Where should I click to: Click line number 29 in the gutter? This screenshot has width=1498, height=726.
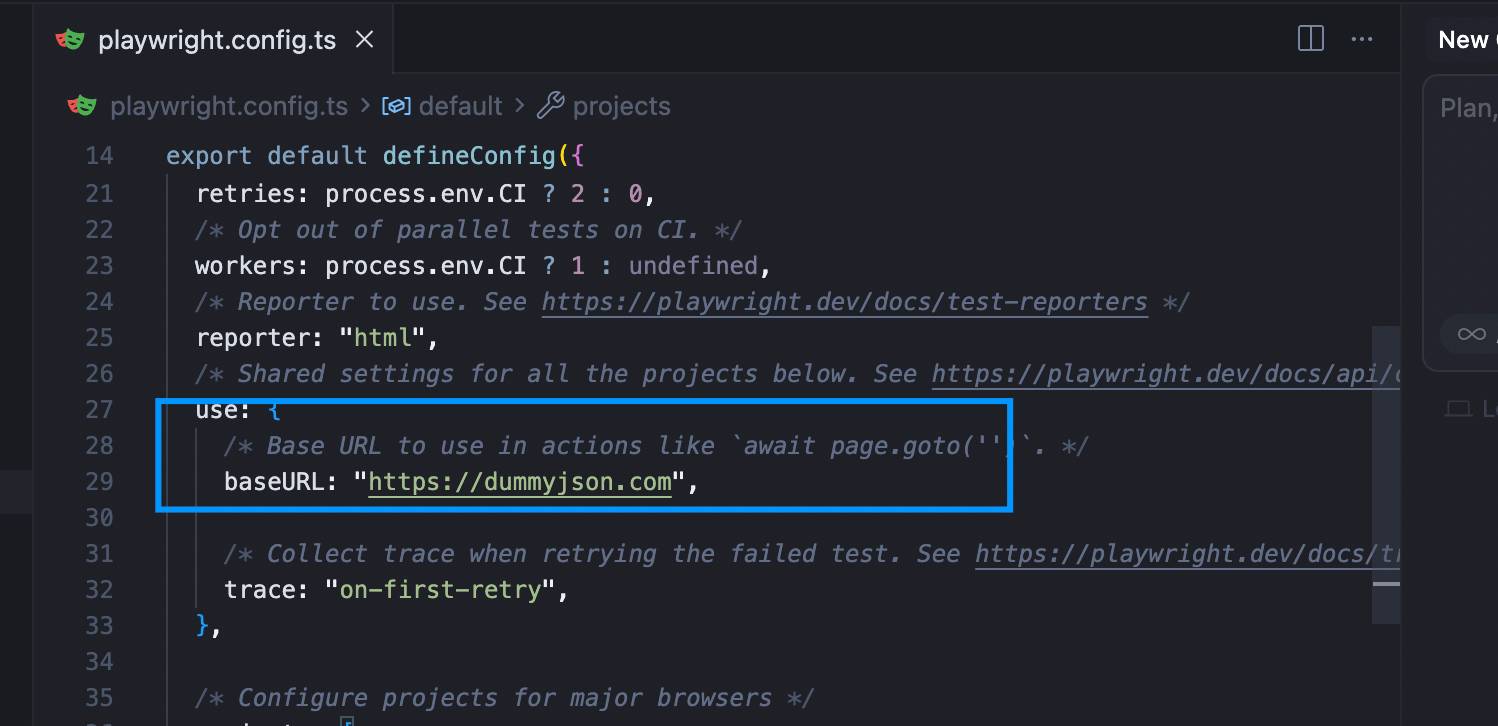[x=99, y=481]
